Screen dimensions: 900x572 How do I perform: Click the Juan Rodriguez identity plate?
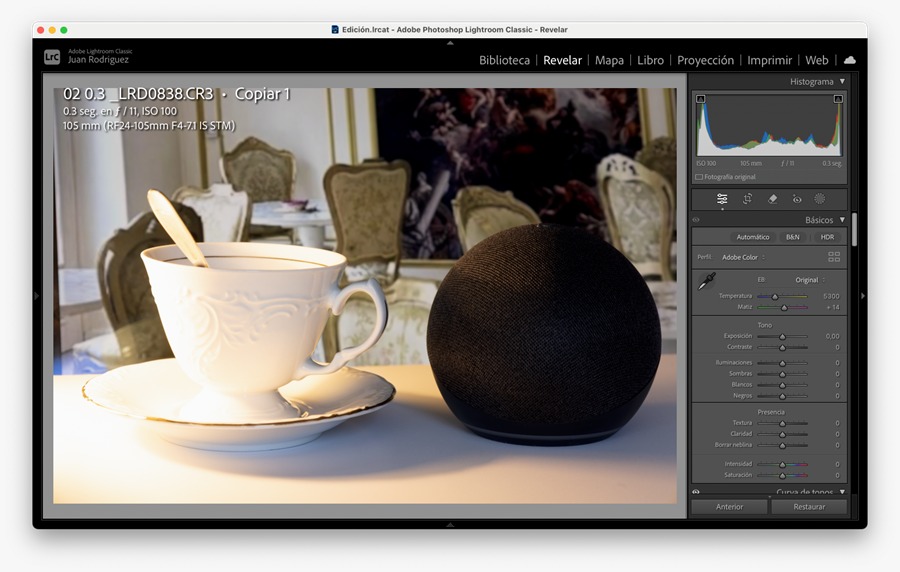tap(98, 60)
